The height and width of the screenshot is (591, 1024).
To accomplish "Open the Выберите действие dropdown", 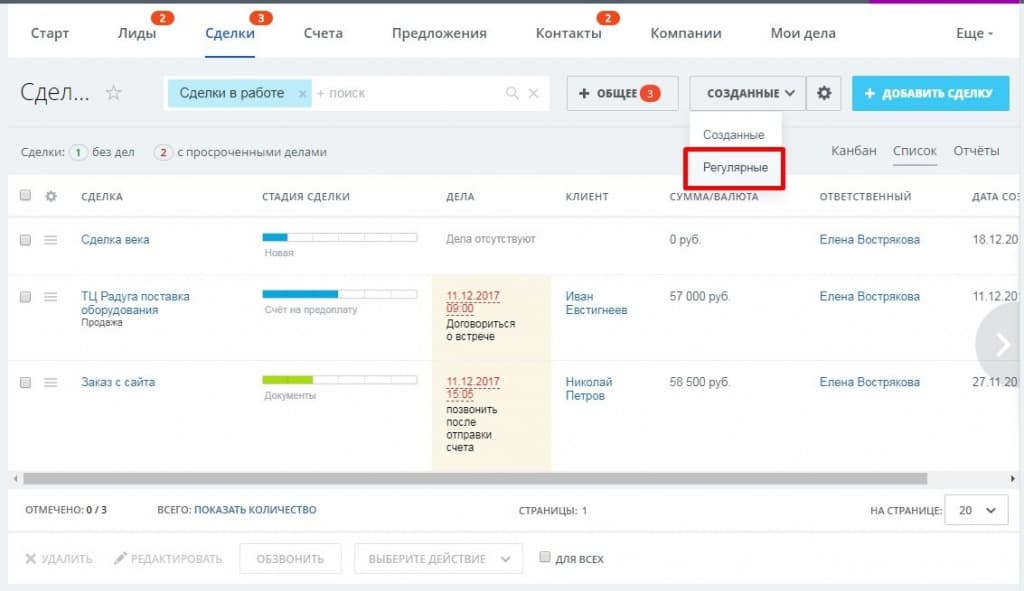I will 438,558.
